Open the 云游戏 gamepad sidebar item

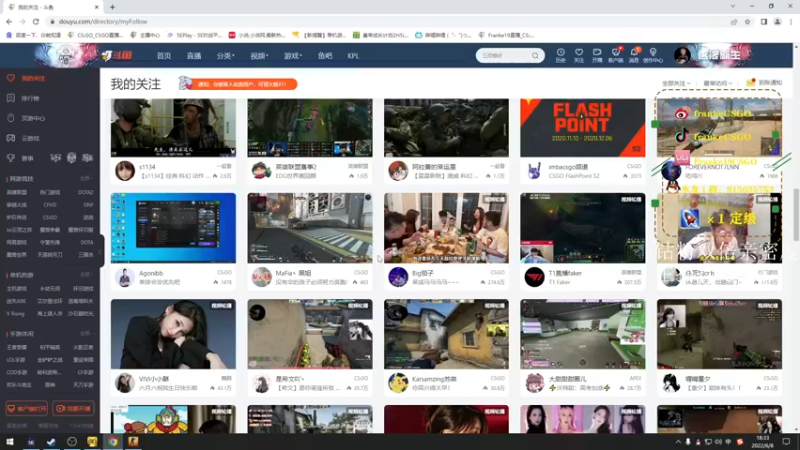[24, 138]
